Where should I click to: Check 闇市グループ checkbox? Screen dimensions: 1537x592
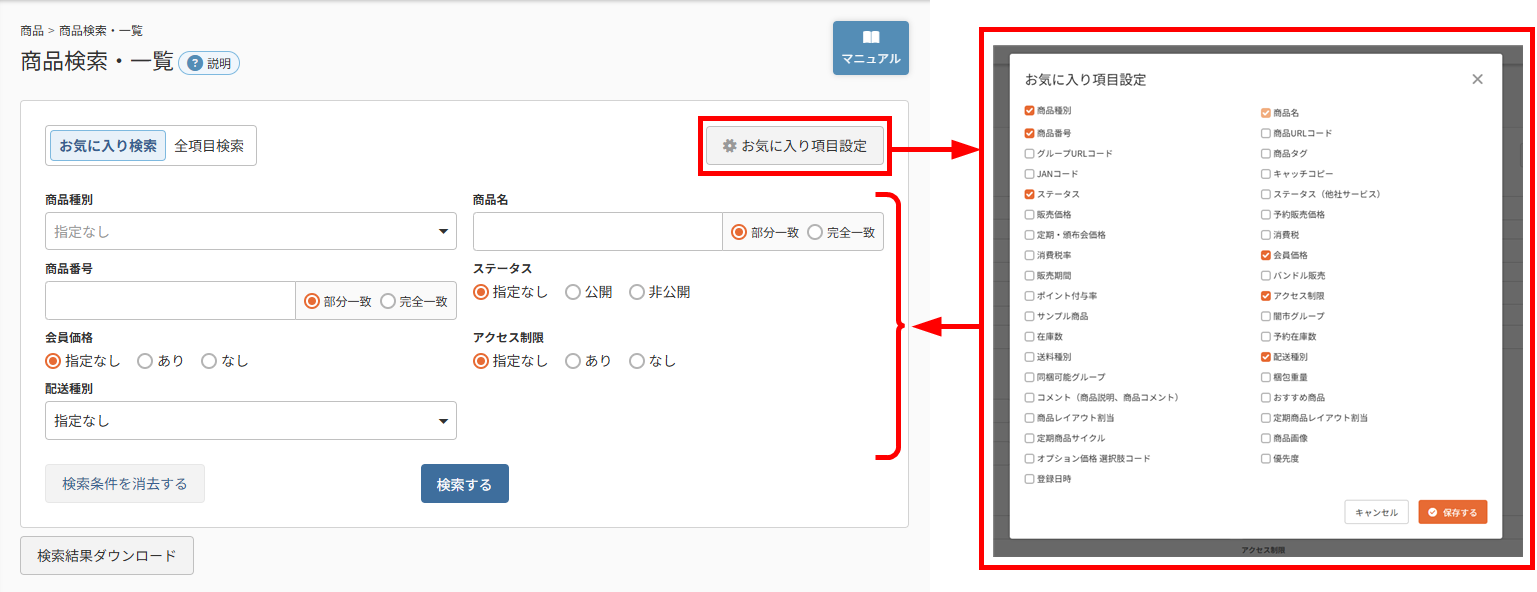(1266, 316)
